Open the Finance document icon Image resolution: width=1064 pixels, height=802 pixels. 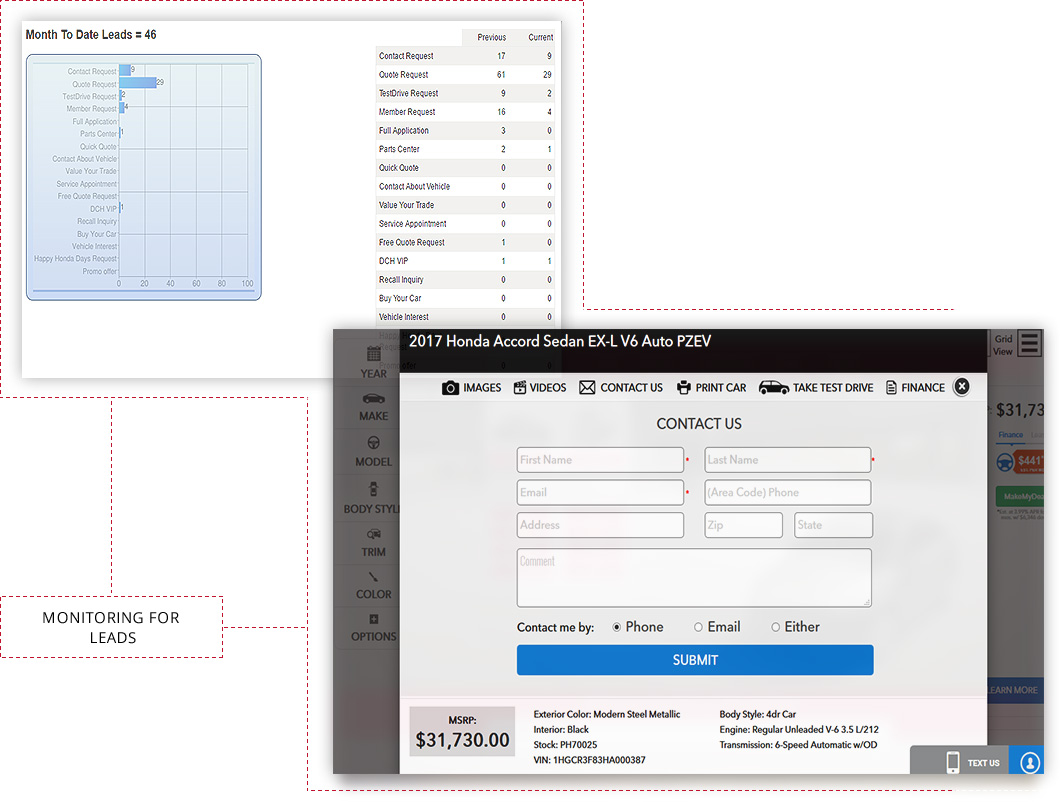pyautogui.click(x=891, y=388)
